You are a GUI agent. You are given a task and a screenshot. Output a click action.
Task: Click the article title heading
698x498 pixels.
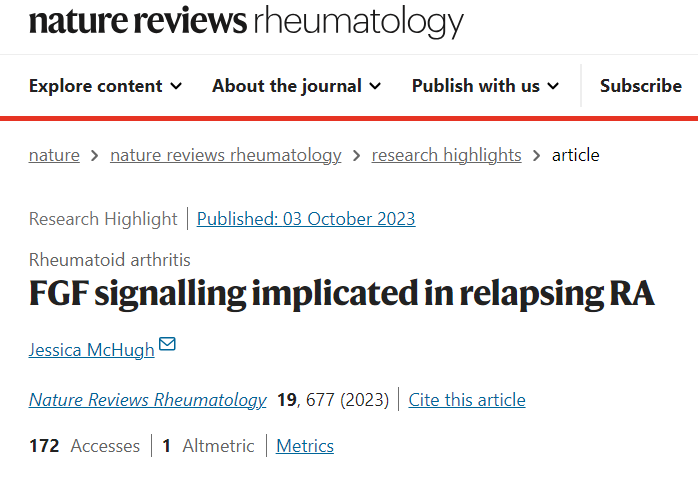342,295
